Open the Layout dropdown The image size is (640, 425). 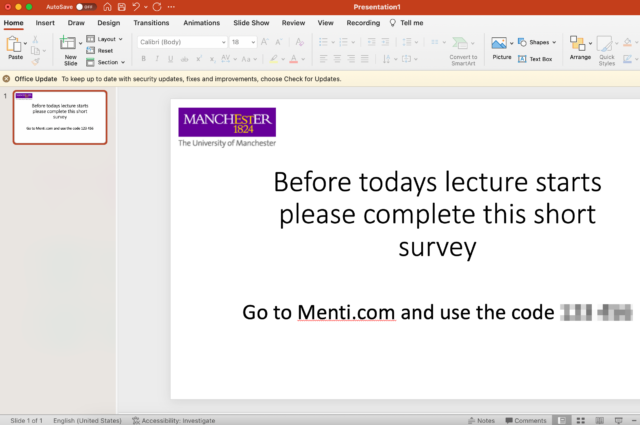(x=104, y=39)
